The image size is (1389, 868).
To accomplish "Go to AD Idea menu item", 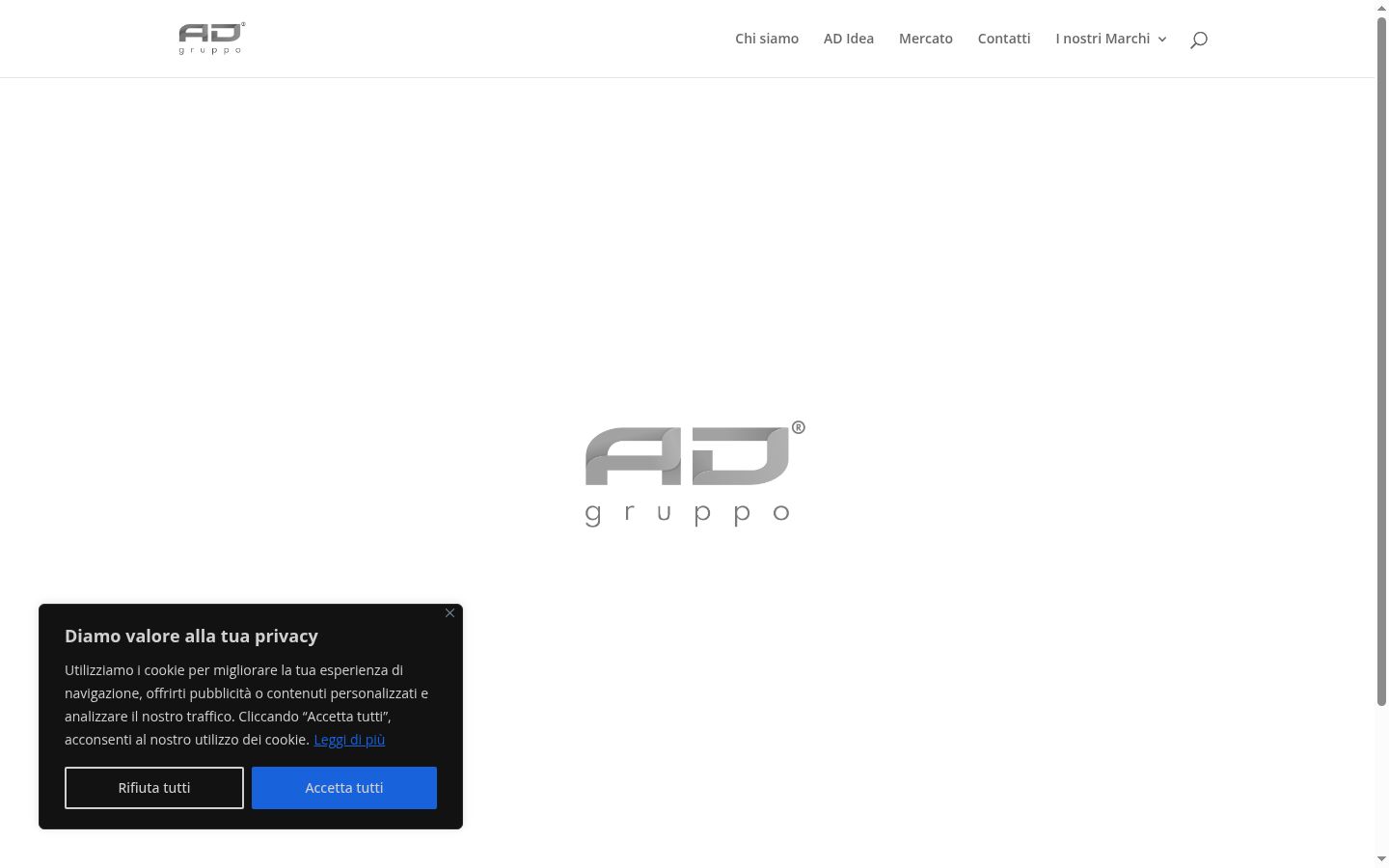I will click(849, 39).
